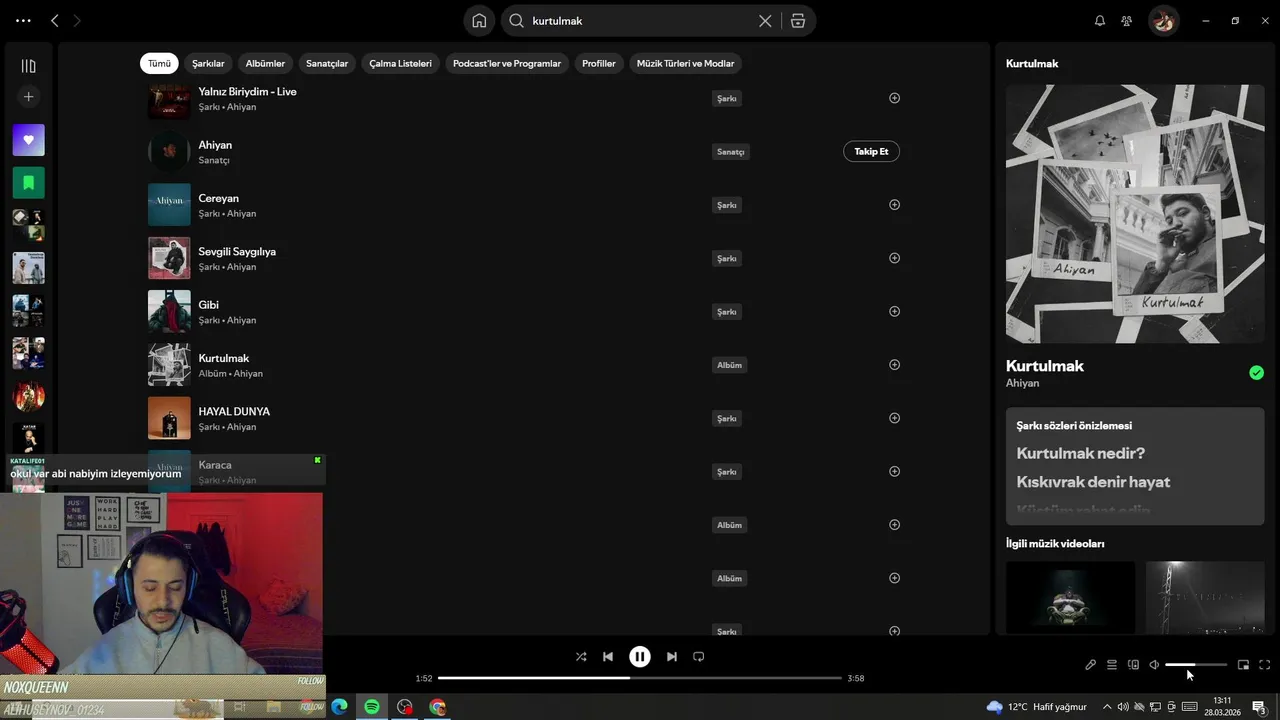Skip to the next track
This screenshot has width=1280, height=720.
click(672, 657)
